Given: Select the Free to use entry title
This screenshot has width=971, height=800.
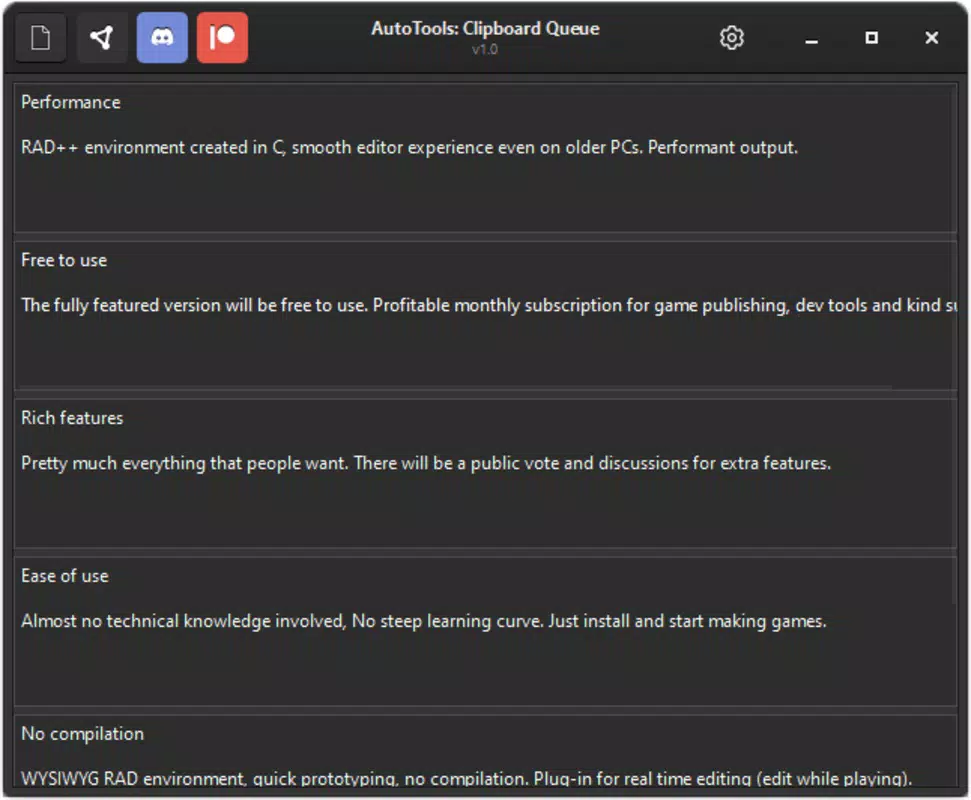Looking at the screenshot, I should tap(64, 260).
